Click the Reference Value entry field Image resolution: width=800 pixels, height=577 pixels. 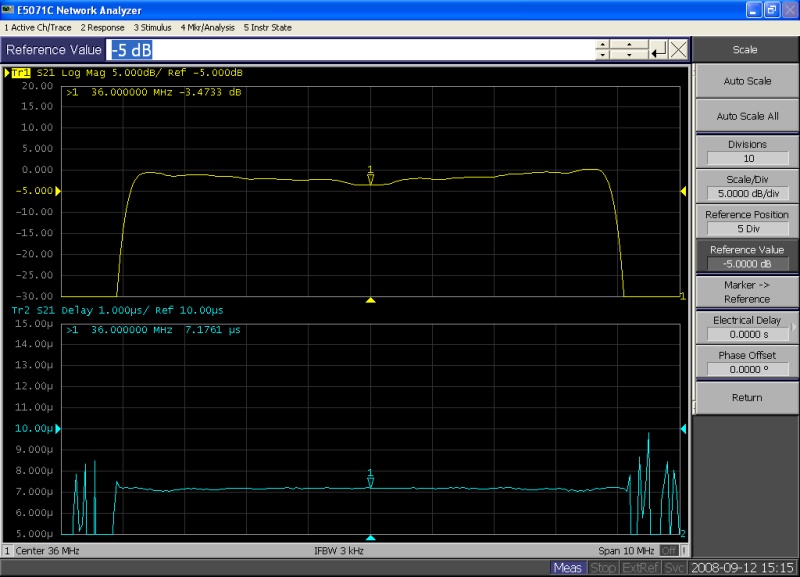[350, 50]
